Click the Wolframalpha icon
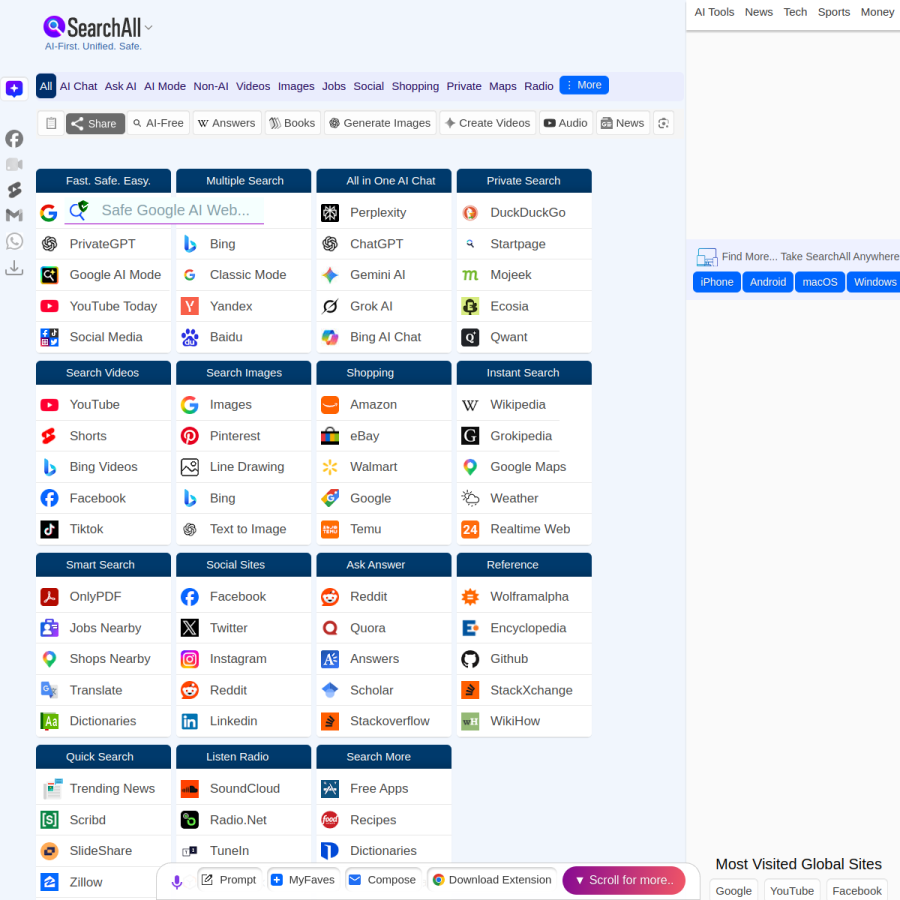This screenshot has height=900, width=900. (470, 597)
